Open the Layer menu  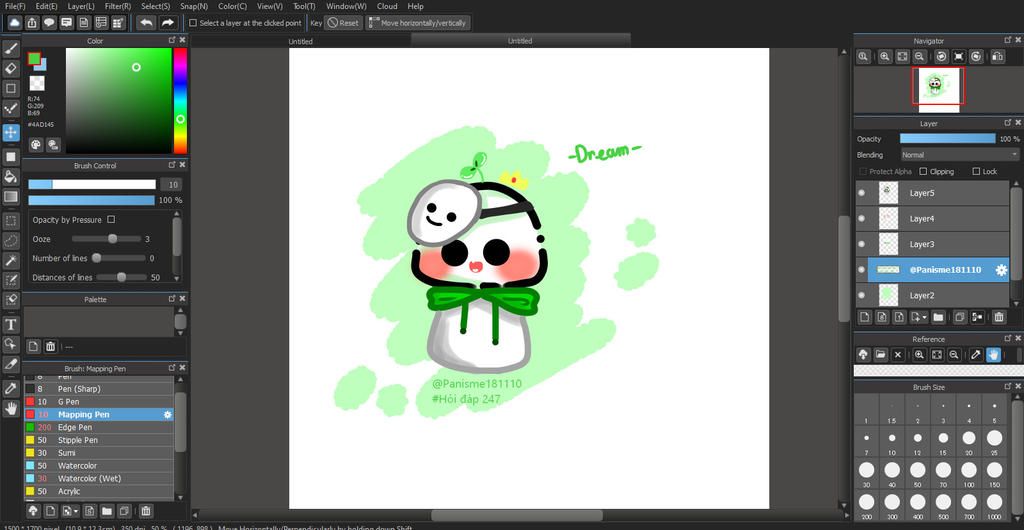click(81, 6)
